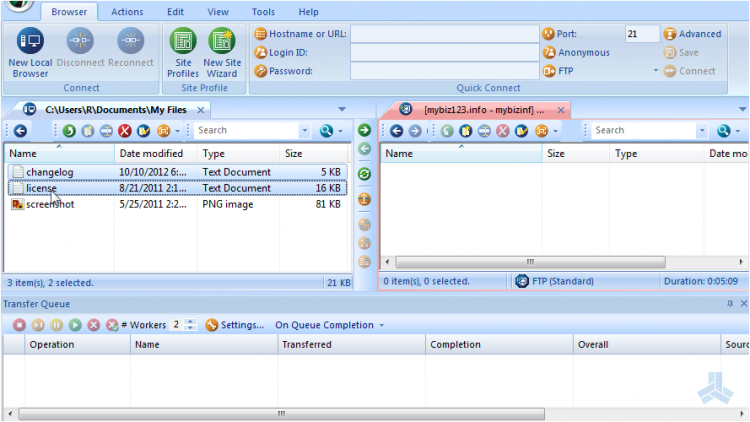Click the remote pane horizontal scrollbar
The width and height of the screenshot is (750, 422).
tap(530, 262)
